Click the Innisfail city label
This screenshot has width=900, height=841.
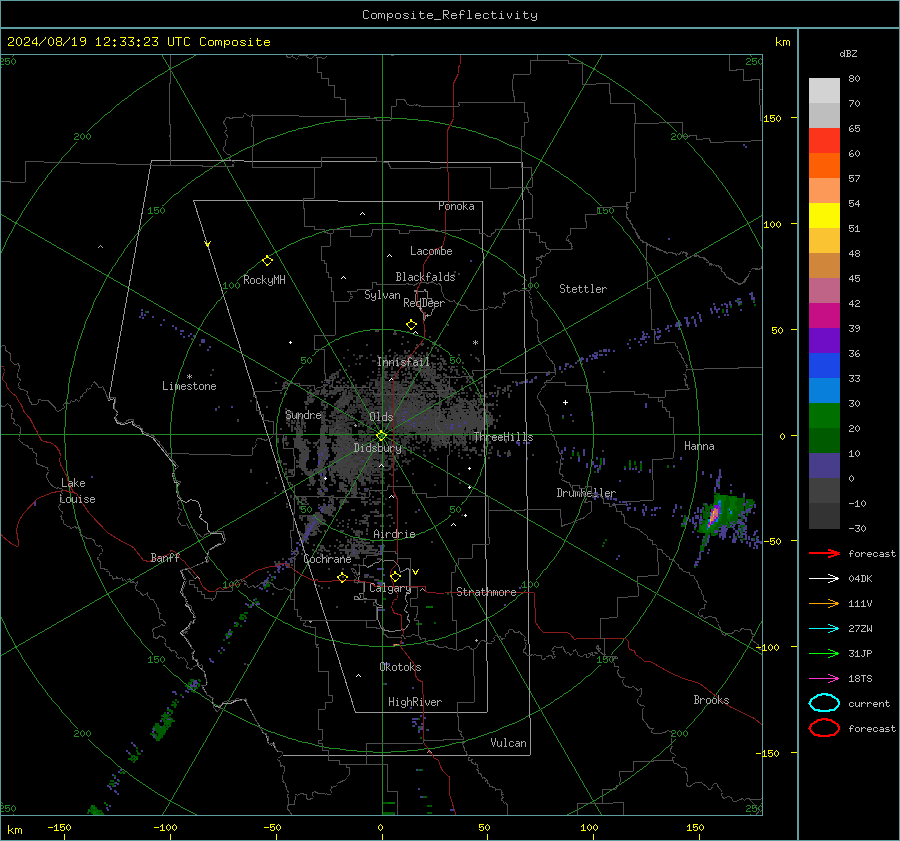pyautogui.click(x=403, y=362)
